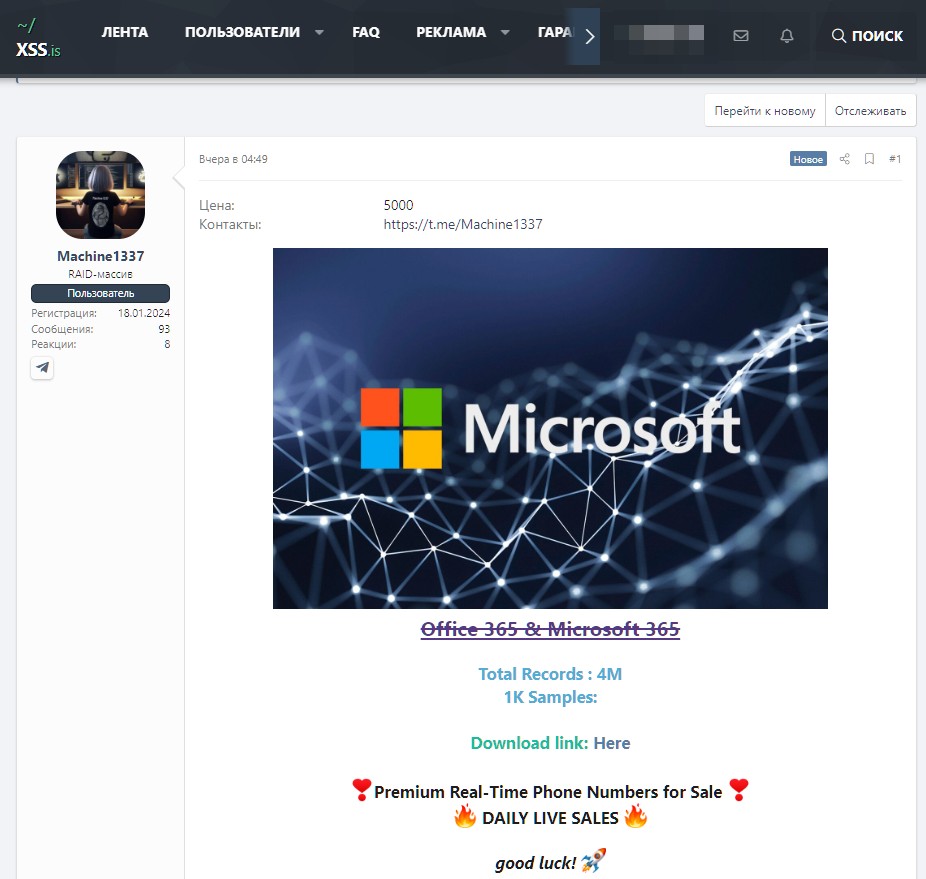The width and height of the screenshot is (926, 879).
Task: Click the Machine1337 avatar image
Action: 100,195
